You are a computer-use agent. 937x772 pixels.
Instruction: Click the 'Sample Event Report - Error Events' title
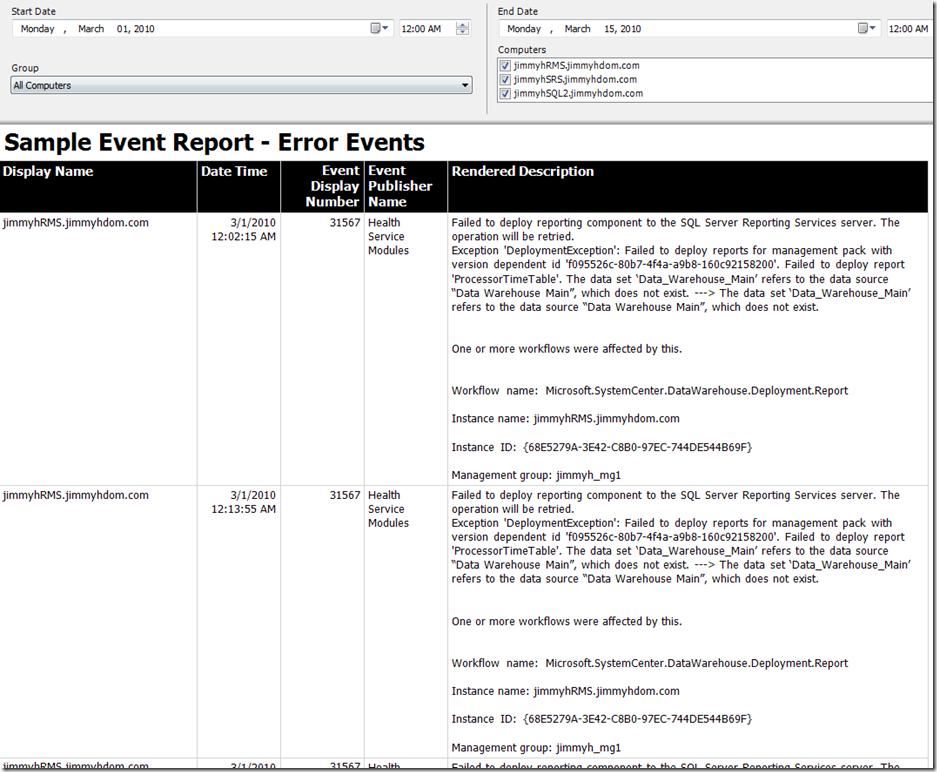215,143
